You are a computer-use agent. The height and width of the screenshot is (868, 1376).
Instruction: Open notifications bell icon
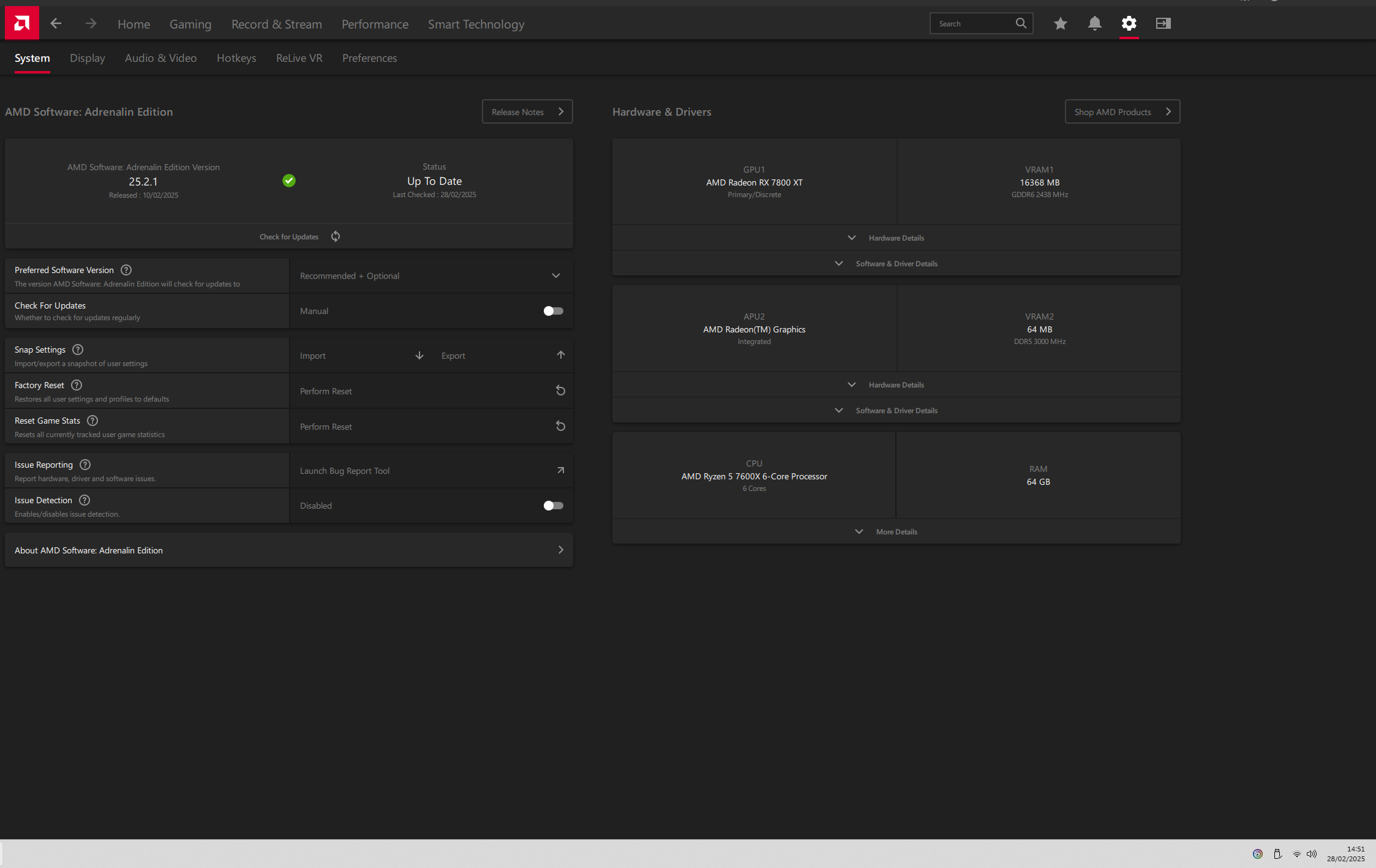(1095, 23)
